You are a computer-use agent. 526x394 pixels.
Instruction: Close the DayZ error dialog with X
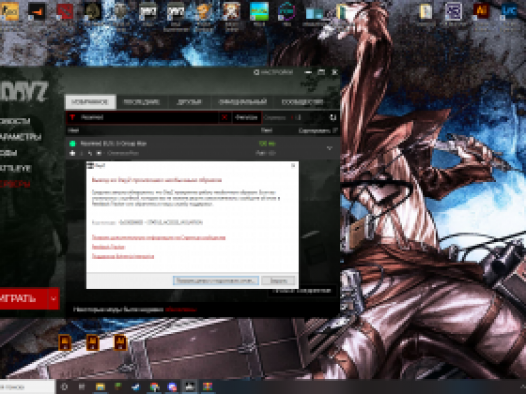293,165
